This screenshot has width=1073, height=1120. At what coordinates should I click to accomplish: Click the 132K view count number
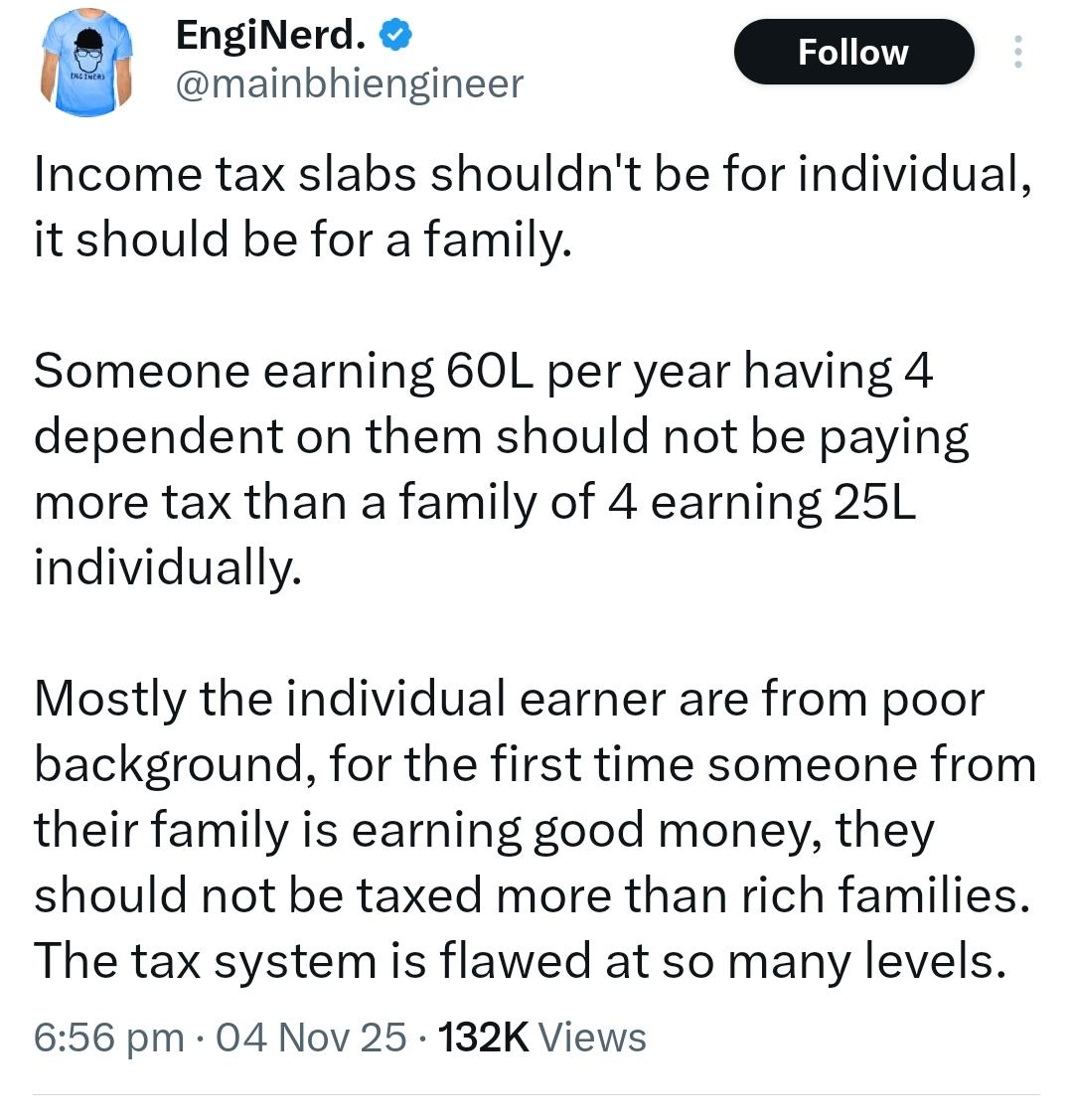tap(482, 1038)
